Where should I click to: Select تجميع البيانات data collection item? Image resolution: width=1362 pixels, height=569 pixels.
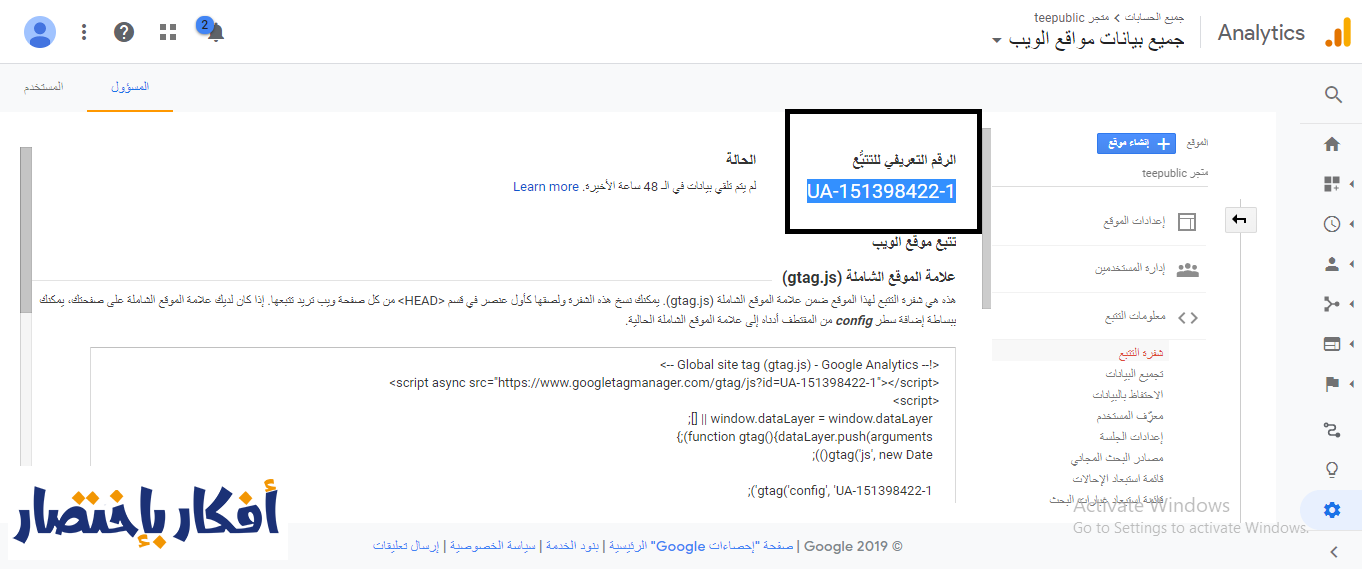(1135, 374)
